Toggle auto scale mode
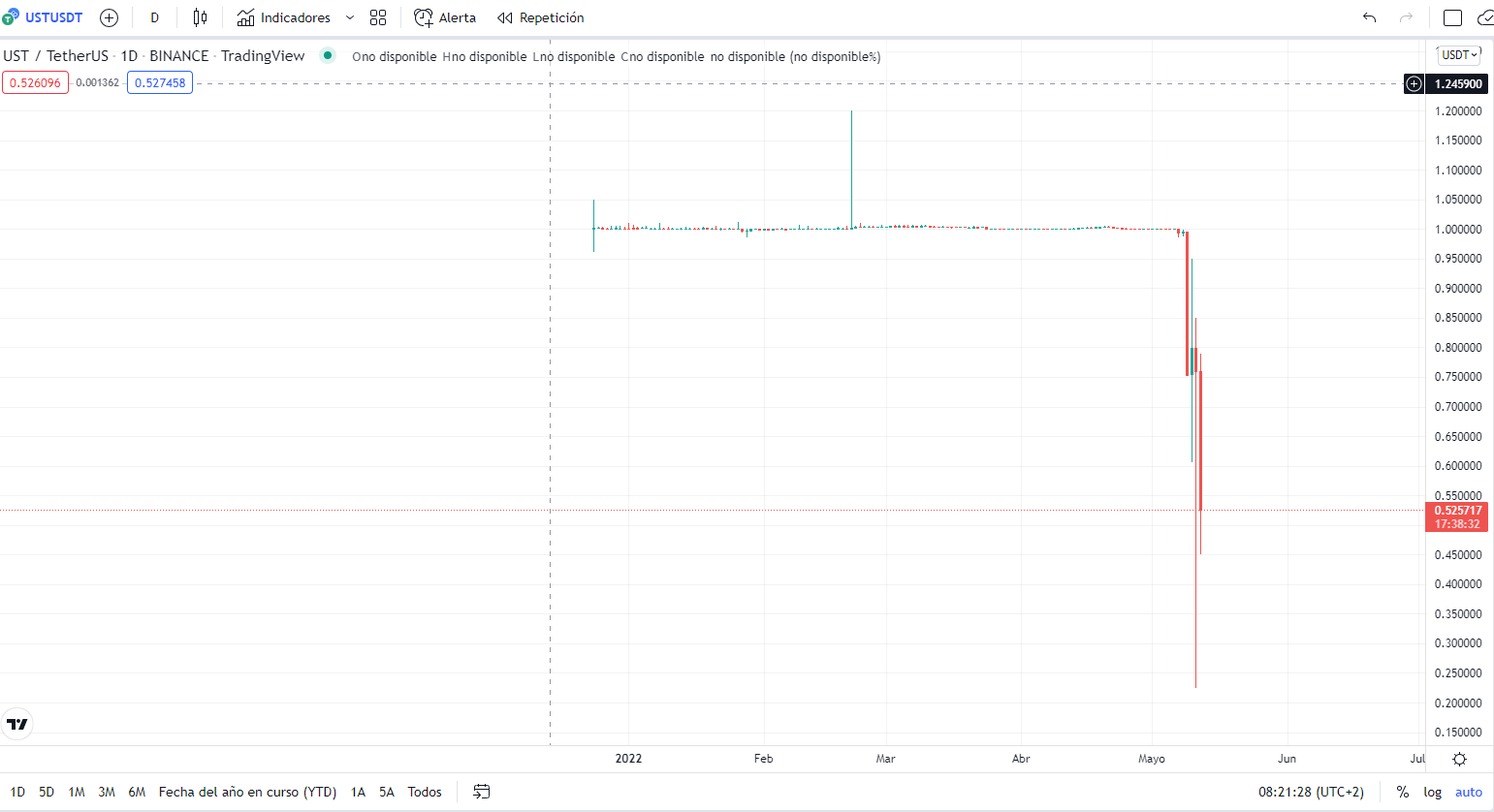1494x812 pixels. [x=1468, y=792]
